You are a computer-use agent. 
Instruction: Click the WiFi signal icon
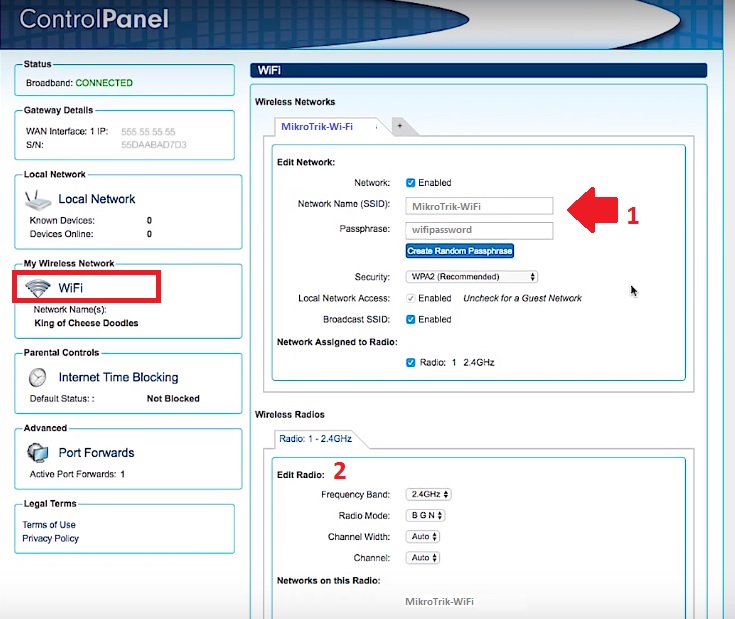[x=38, y=288]
